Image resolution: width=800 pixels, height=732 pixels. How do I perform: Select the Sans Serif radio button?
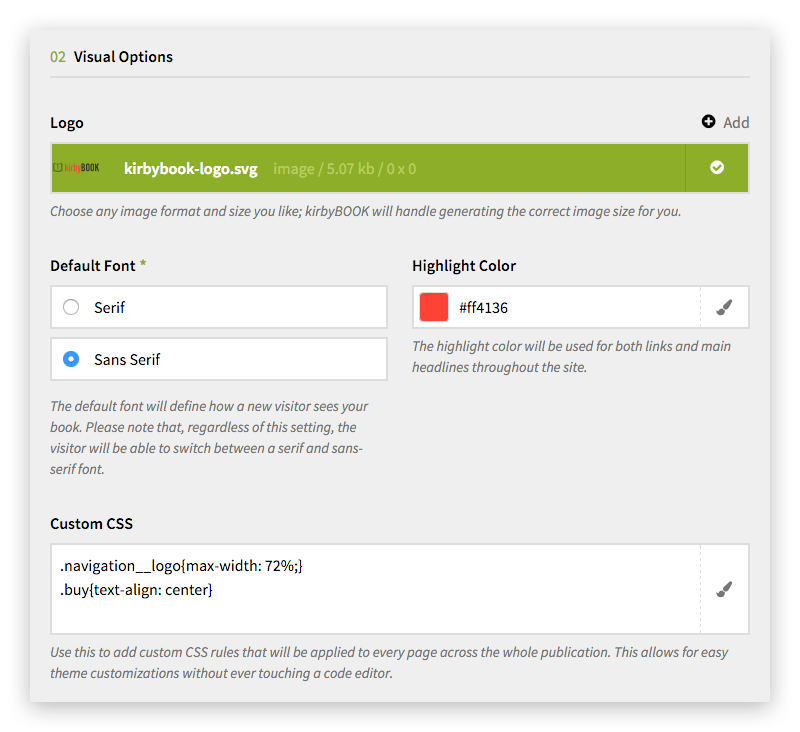(x=71, y=359)
